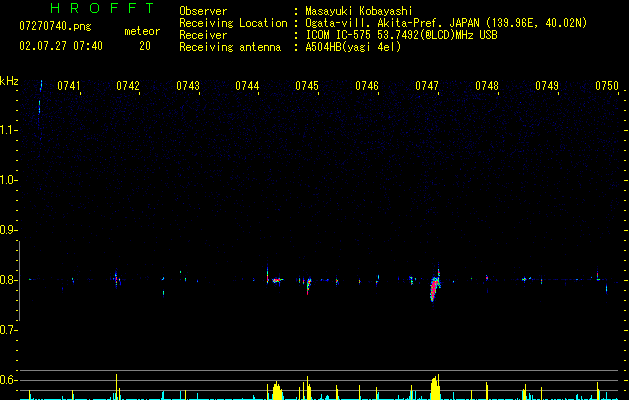Click the A504HB(yagi 4el) antenna text
Screen dimensions: 629x400
(x=353, y=47)
